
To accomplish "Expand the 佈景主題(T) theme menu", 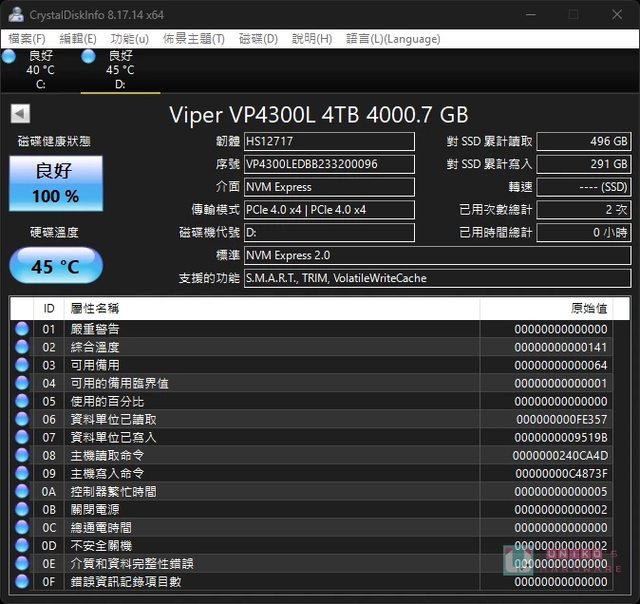I will [x=194, y=38].
